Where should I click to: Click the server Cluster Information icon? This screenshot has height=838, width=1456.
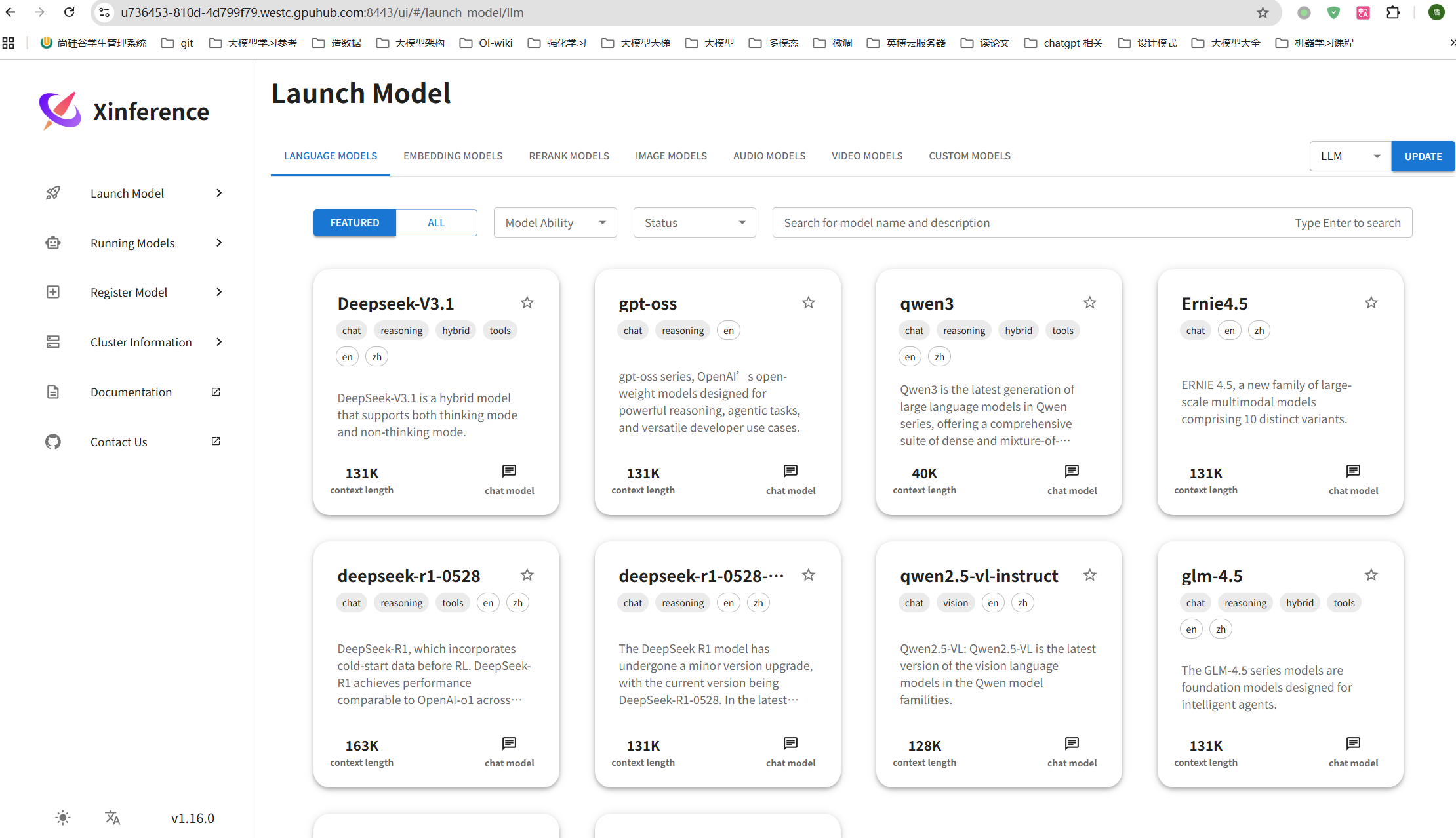tap(53, 342)
